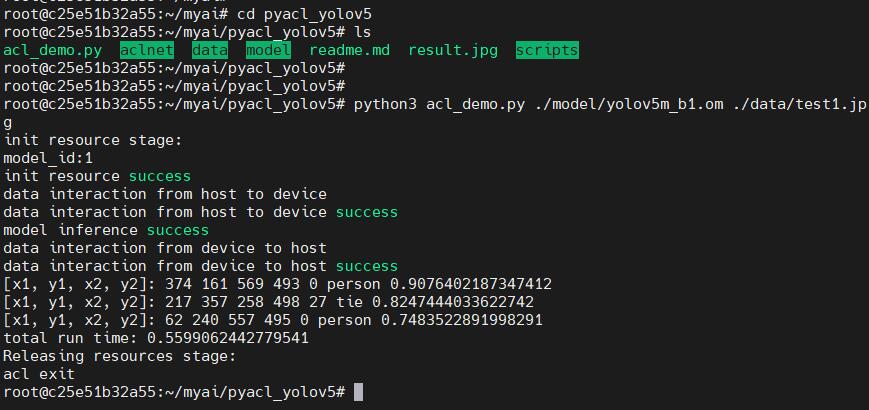Click the readme.md file name

coord(349,50)
